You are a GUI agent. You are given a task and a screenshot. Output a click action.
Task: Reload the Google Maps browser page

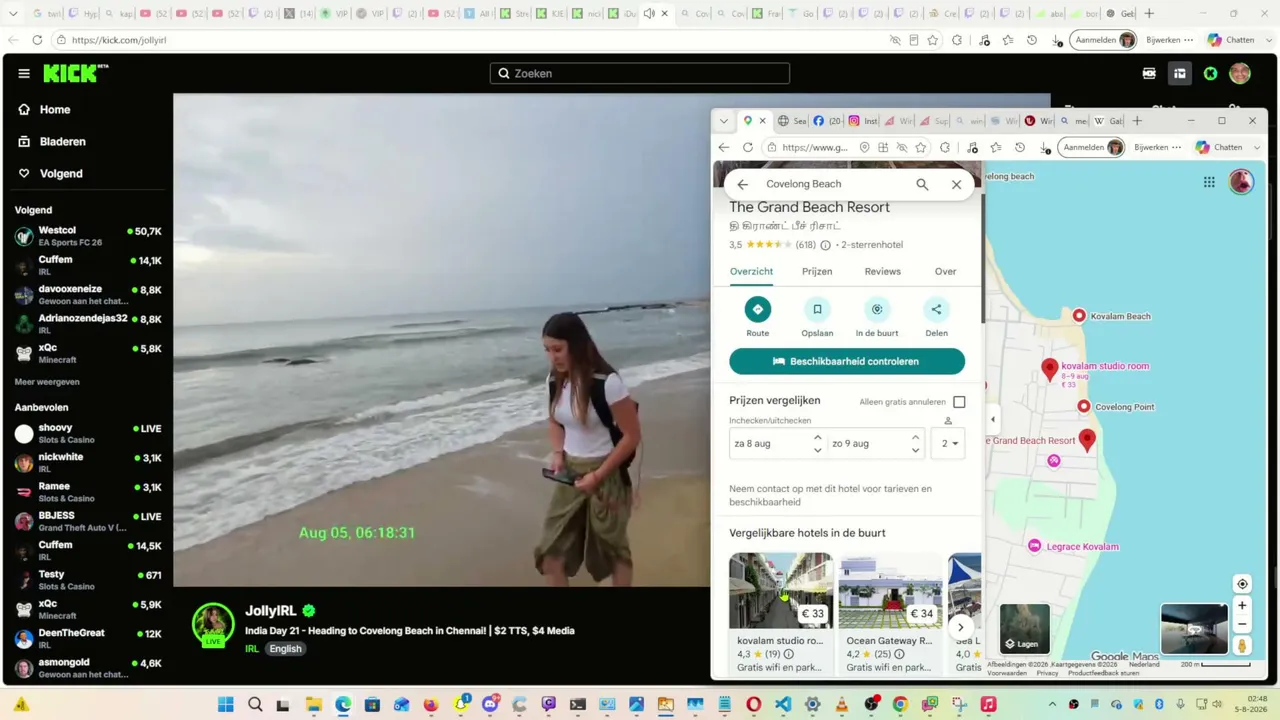(747, 147)
